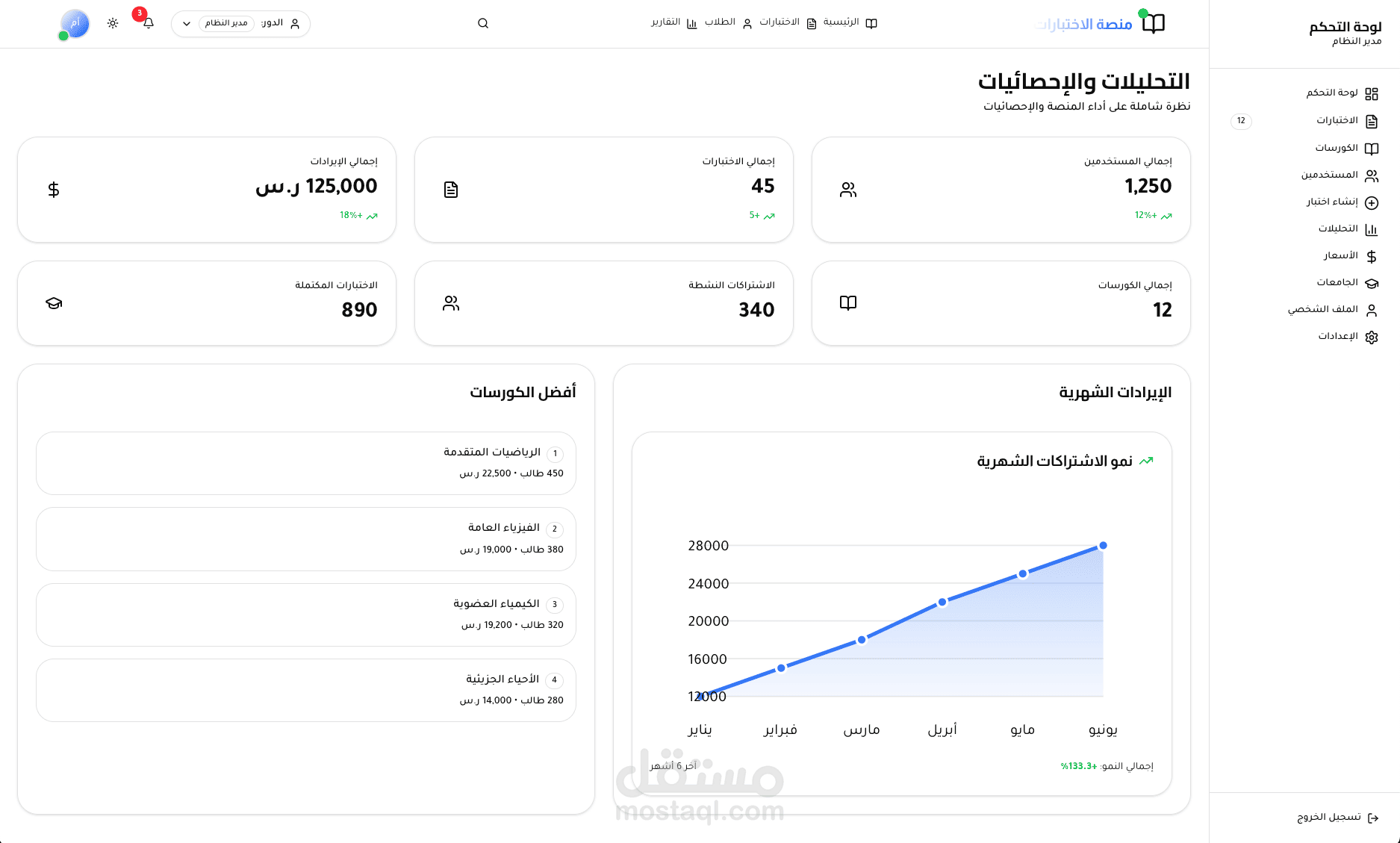Click the منصة الاختبارات logo book icon

point(1154,24)
